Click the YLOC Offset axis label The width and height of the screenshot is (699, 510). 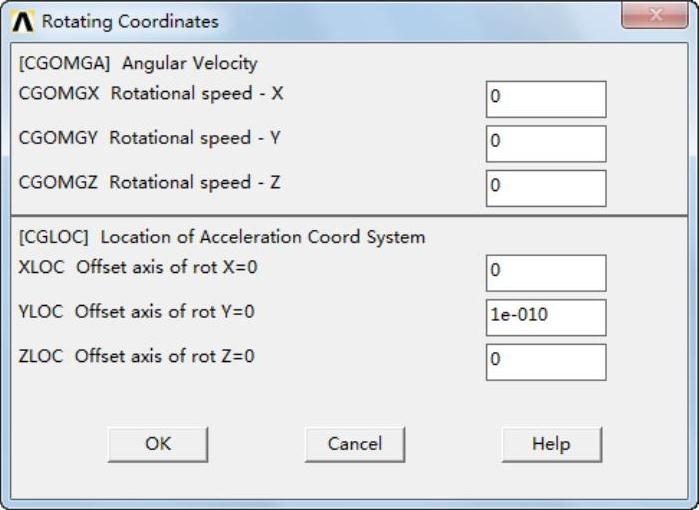click(137, 311)
